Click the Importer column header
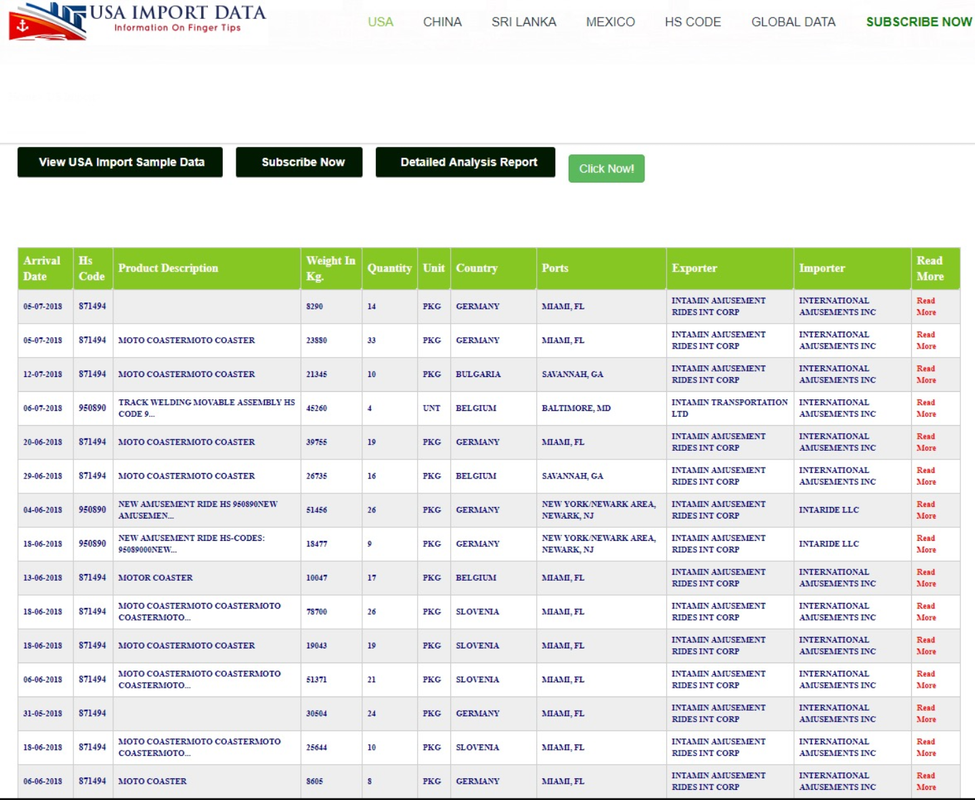Image resolution: width=975 pixels, height=800 pixels. point(853,269)
